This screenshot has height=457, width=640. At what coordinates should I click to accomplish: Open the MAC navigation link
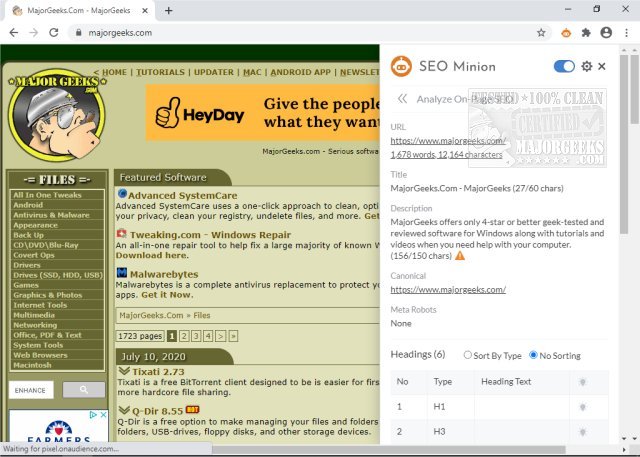pos(252,72)
